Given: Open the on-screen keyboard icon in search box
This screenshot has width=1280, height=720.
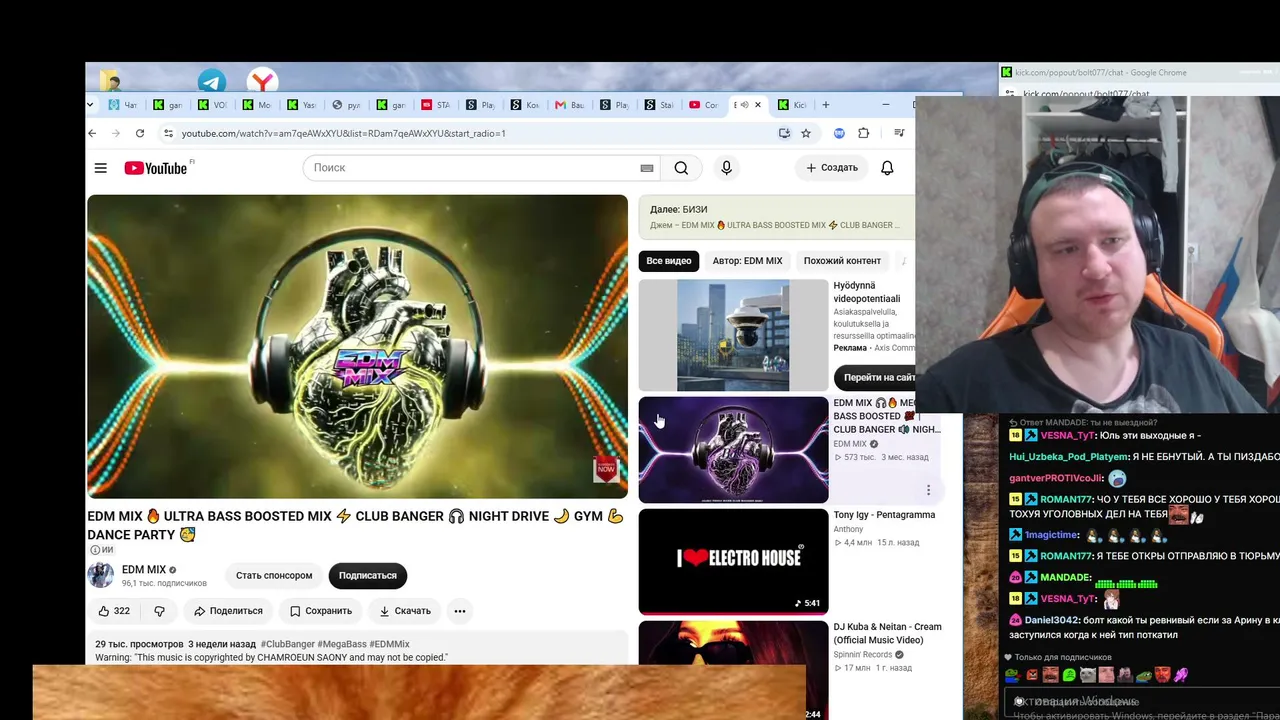Looking at the screenshot, I should coord(647,168).
